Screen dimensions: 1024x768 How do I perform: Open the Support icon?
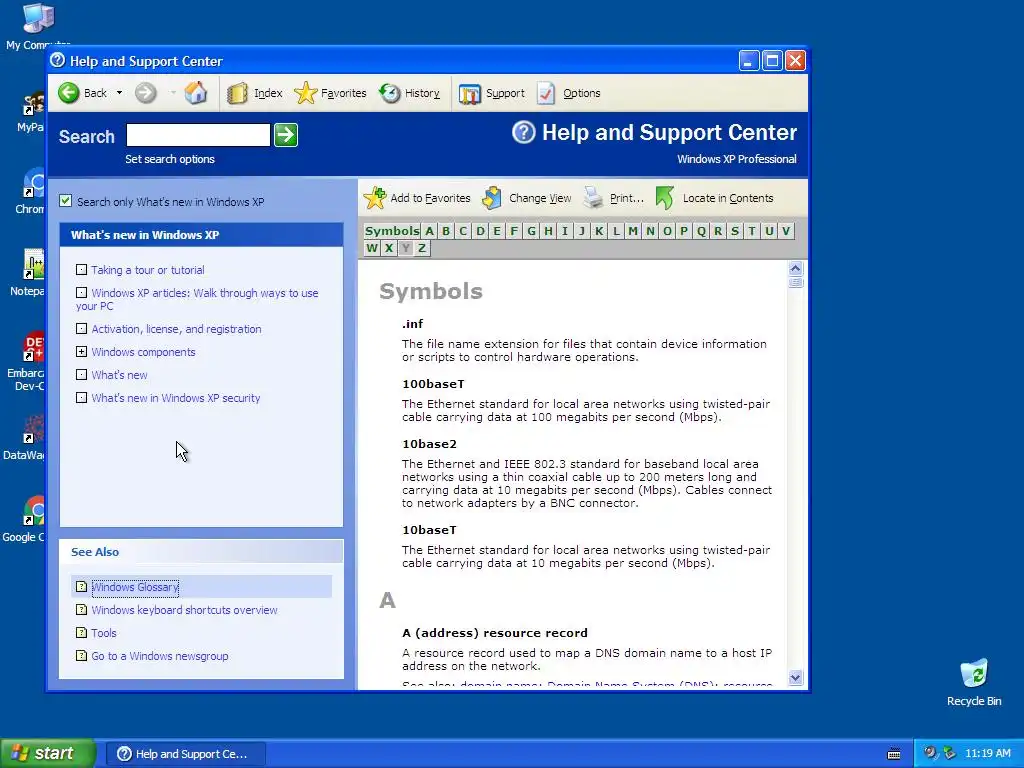point(470,93)
